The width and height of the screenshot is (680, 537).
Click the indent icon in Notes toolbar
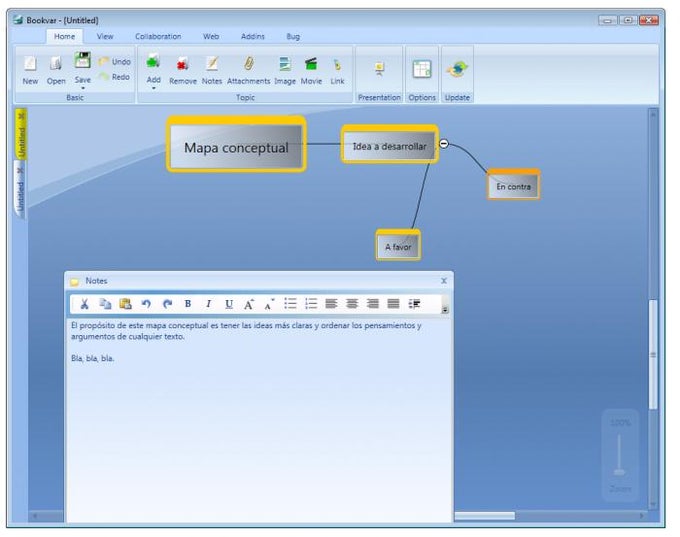(x=415, y=304)
